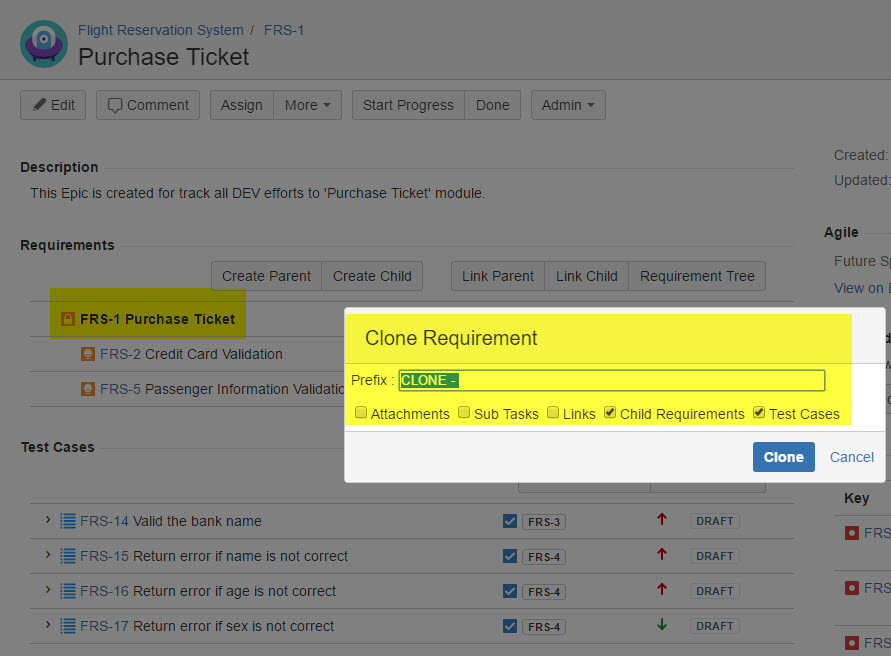
Task: Click the down-arrow priority icon for FRS-17
Action: (x=661, y=625)
